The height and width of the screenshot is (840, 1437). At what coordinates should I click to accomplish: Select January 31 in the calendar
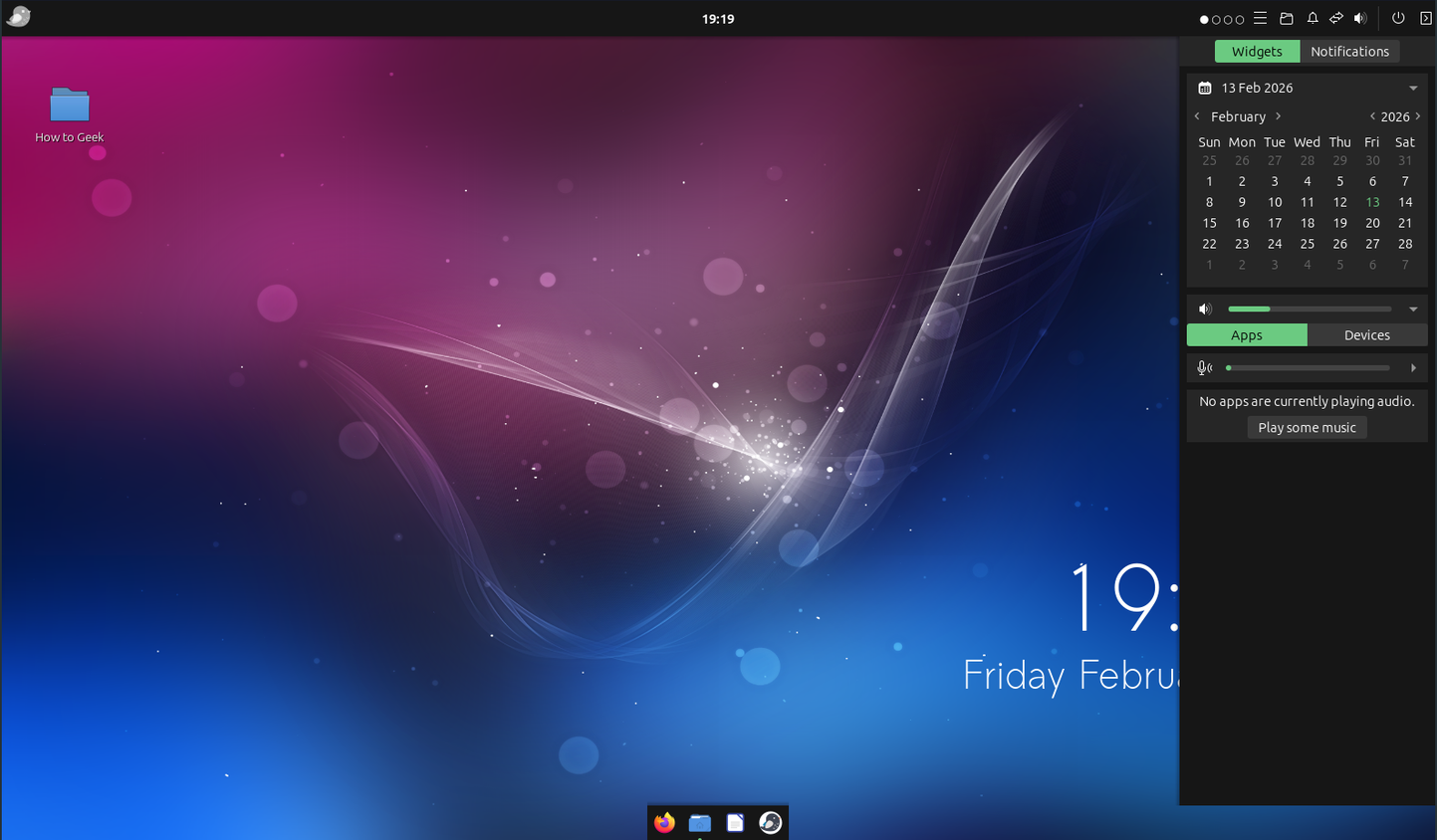tap(1405, 160)
